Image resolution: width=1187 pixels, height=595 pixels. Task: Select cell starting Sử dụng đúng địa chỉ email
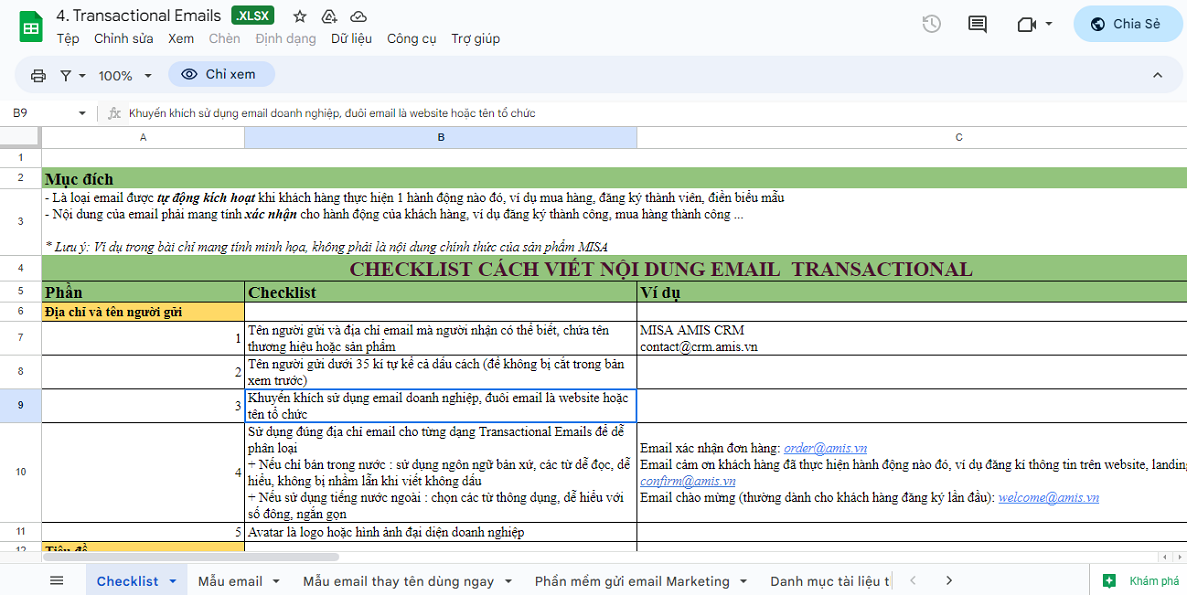441,472
